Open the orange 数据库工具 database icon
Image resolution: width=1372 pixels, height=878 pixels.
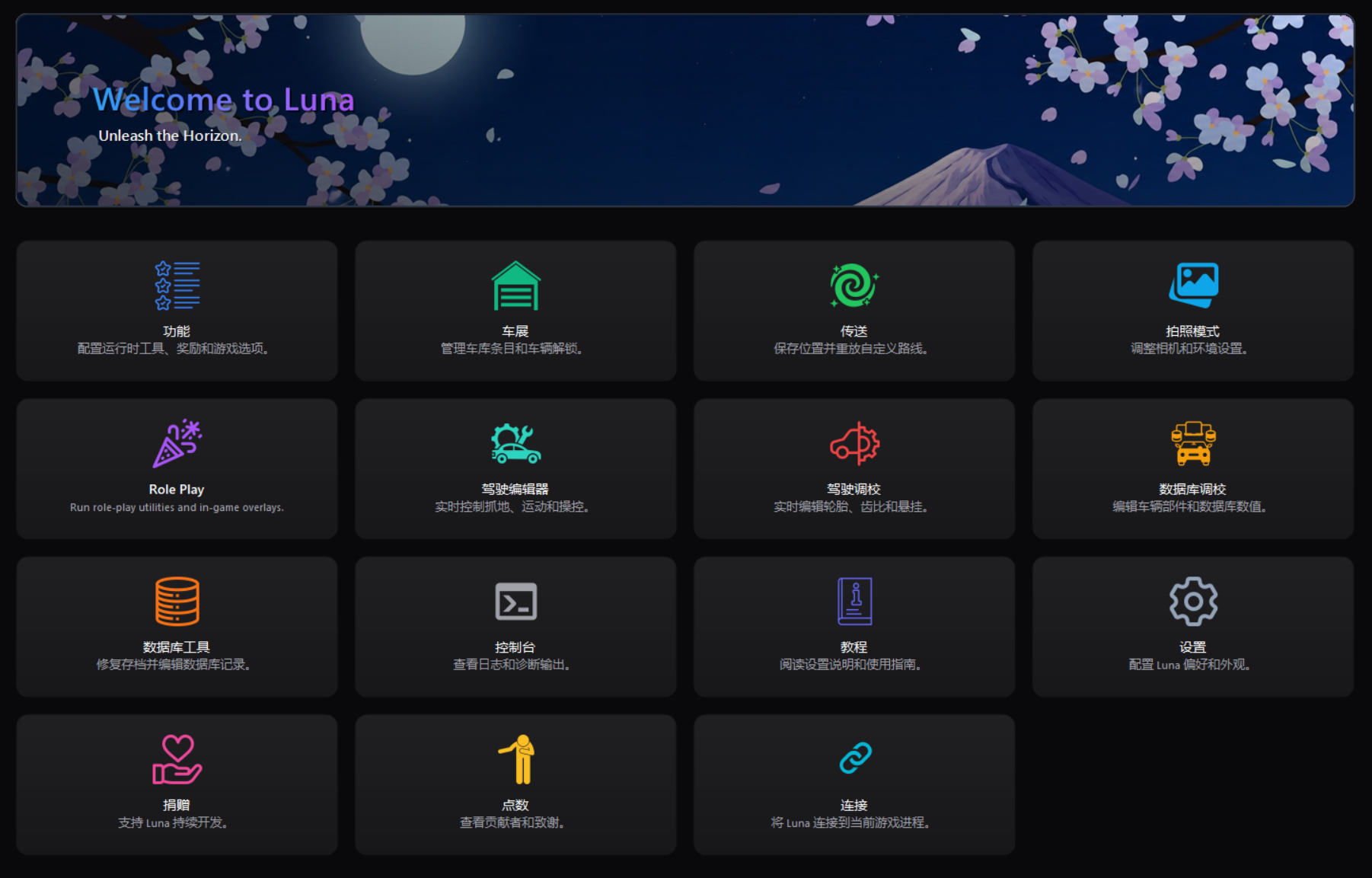click(x=177, y=601)
